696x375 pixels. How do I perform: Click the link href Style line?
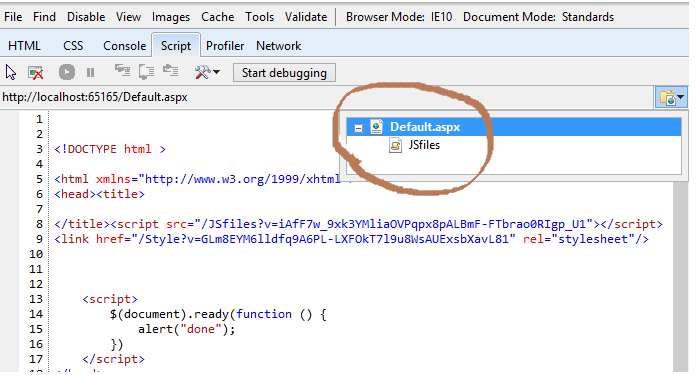351,239
